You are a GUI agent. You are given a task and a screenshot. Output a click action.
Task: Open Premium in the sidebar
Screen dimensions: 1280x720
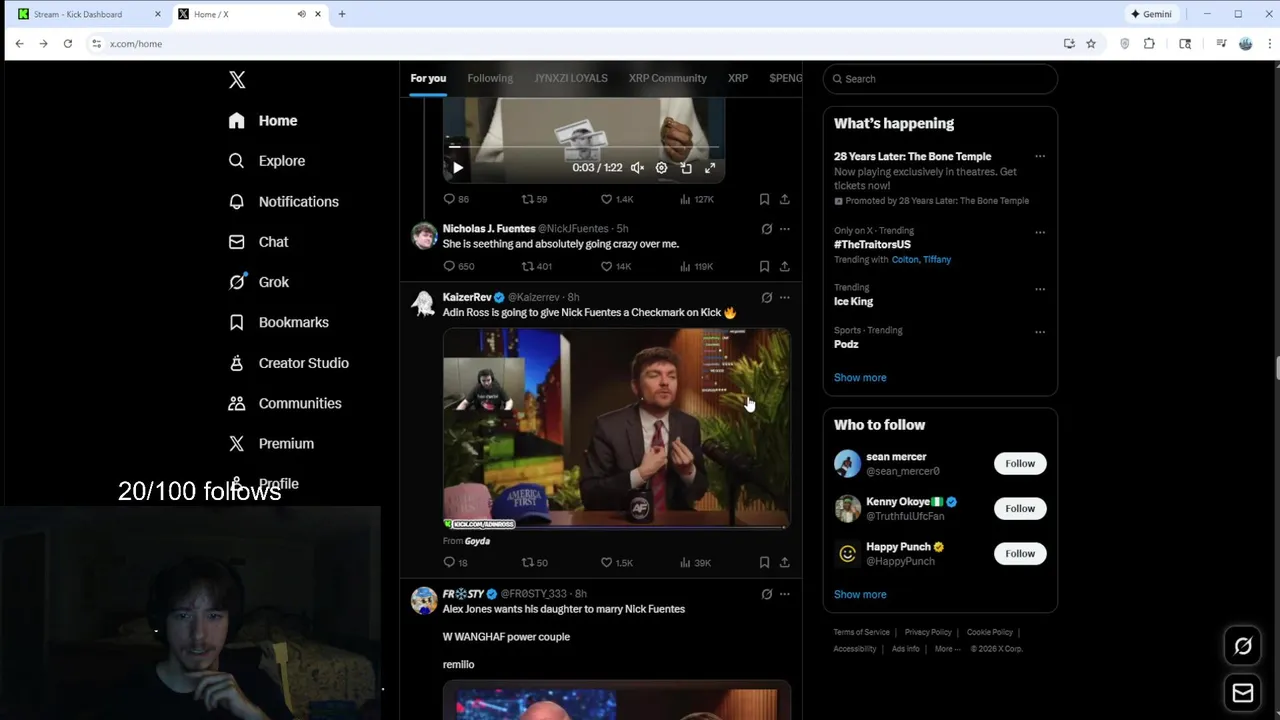(x=271, y=443)
